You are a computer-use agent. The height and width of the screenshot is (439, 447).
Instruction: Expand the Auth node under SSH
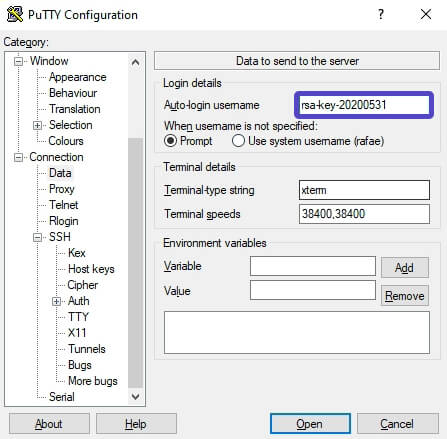tap(57, 301)
